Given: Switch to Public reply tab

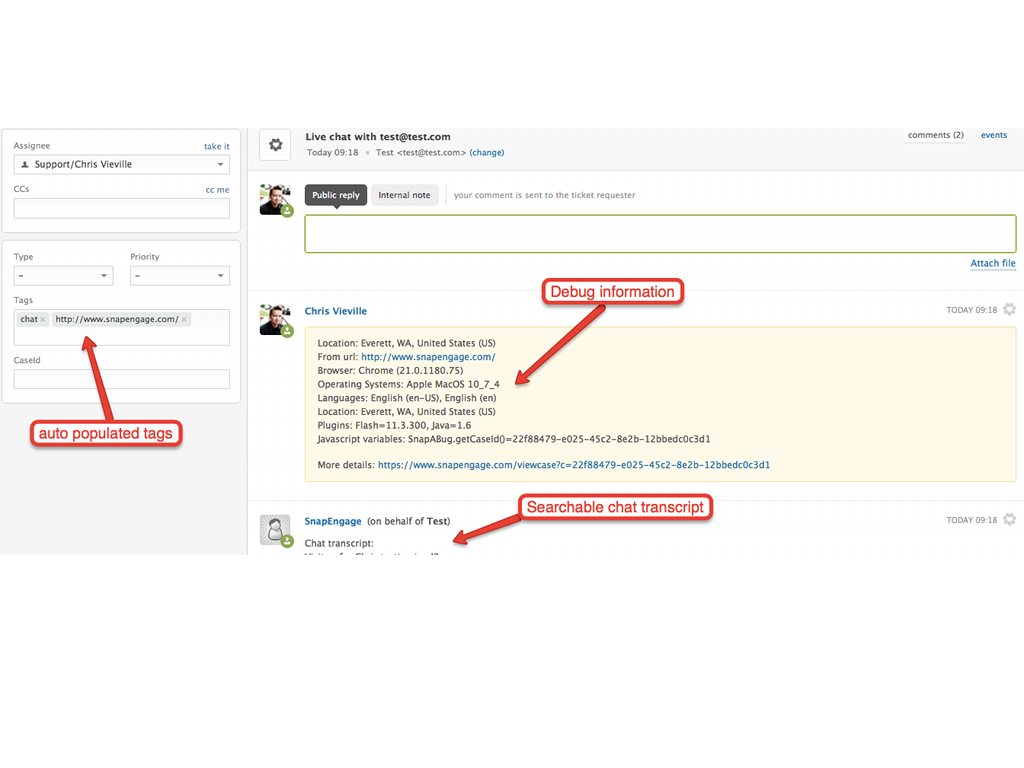Looking at the screenshot, I should [x=336, y=195].
